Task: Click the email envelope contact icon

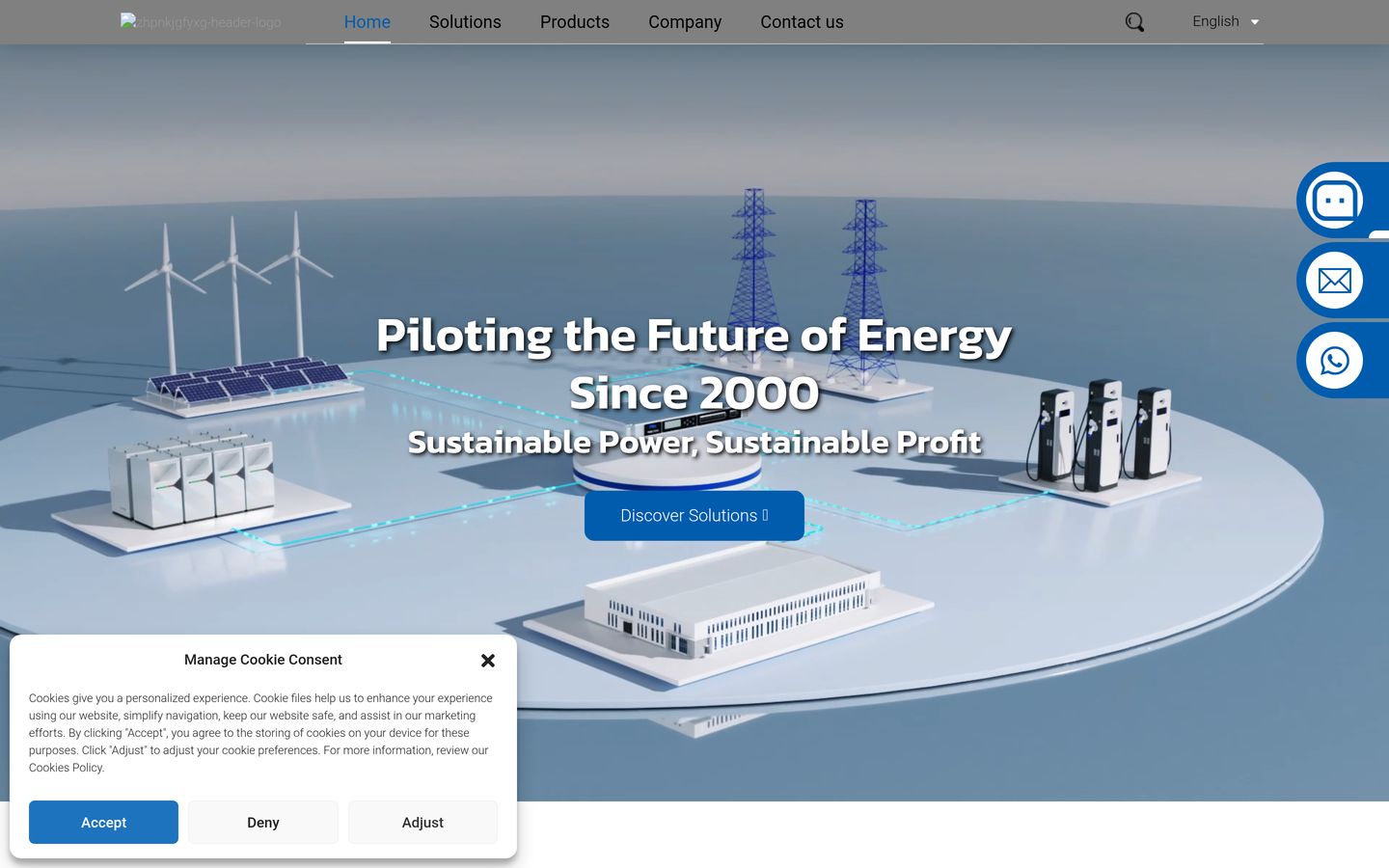Action: pos(1335,281)
